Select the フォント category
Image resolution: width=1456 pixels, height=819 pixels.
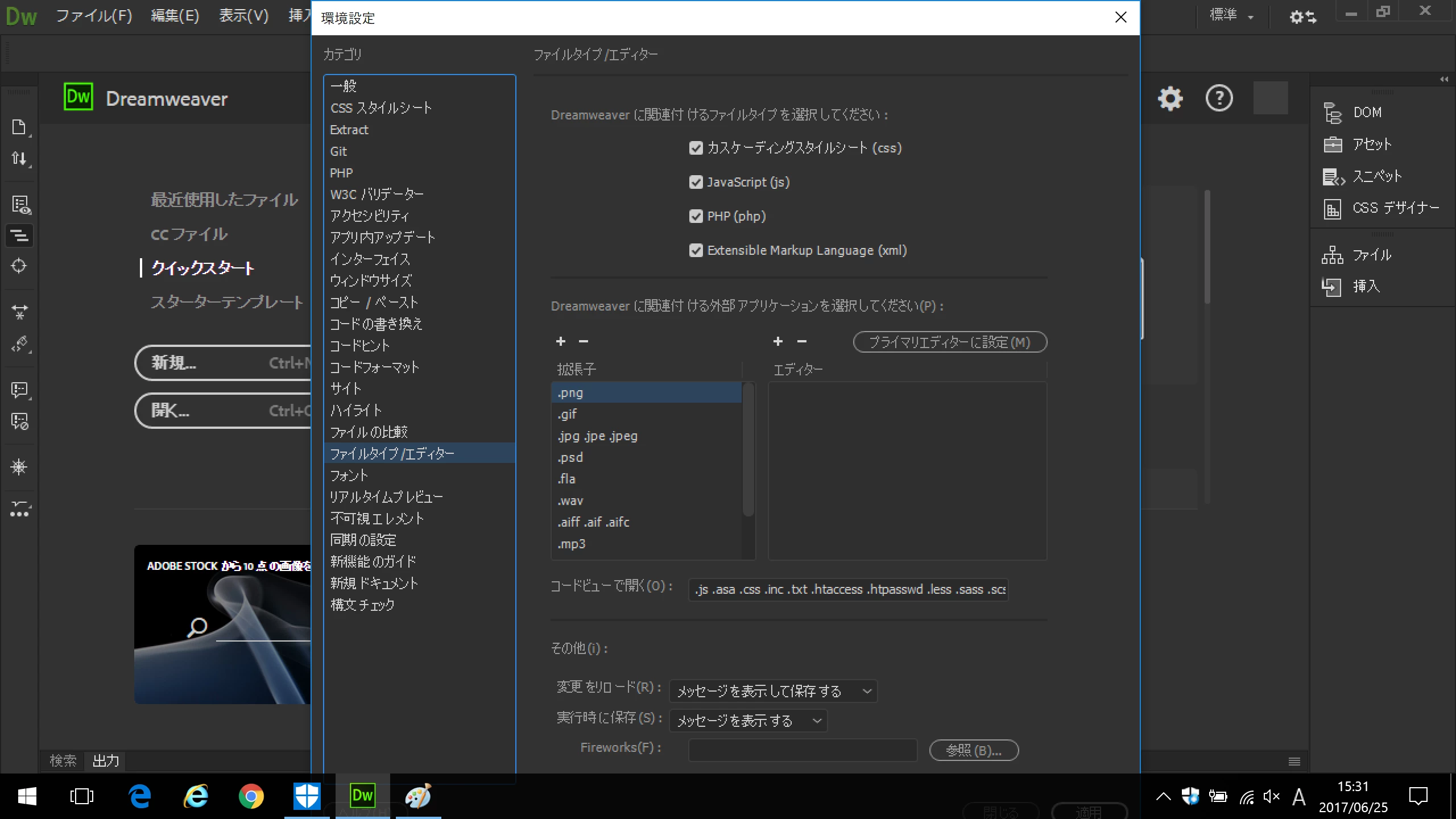(349, 475)
